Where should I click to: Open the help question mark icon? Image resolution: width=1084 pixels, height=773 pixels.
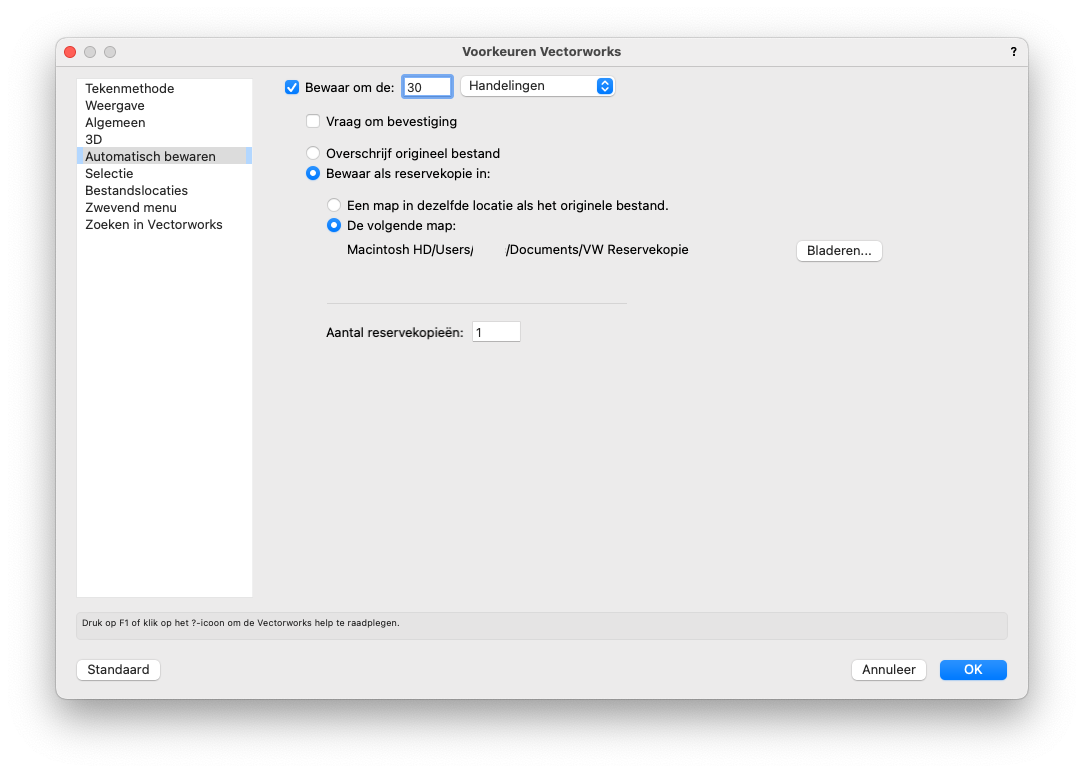pyautogui.click(x=1013, y=52)
